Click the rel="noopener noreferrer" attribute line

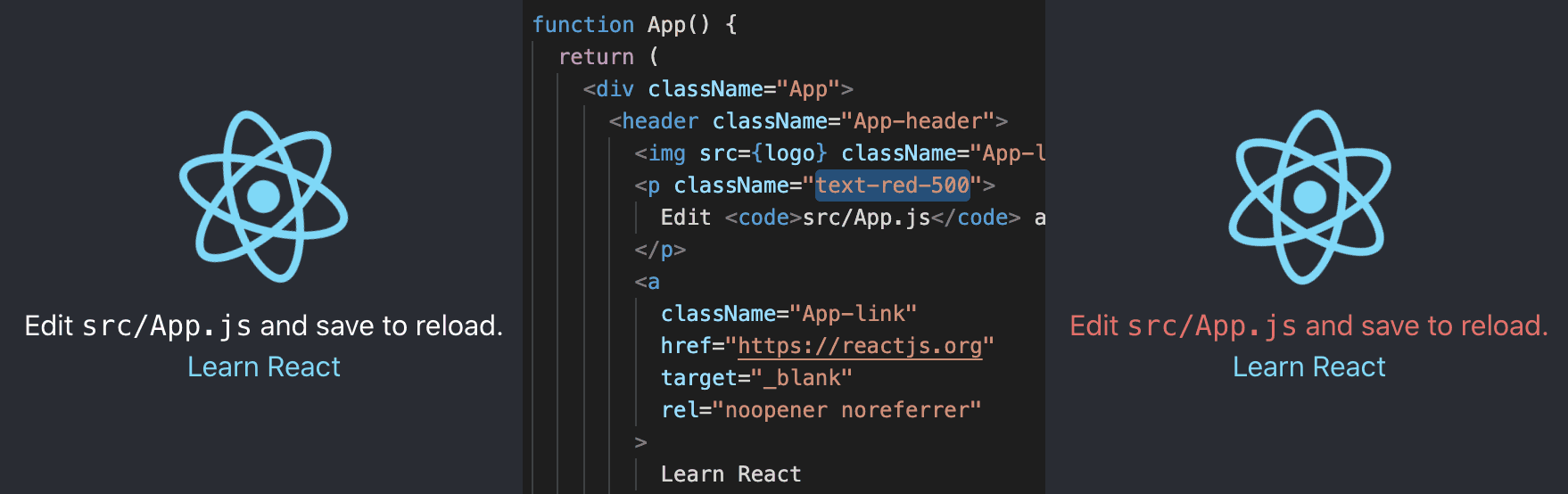click(821, 410)
